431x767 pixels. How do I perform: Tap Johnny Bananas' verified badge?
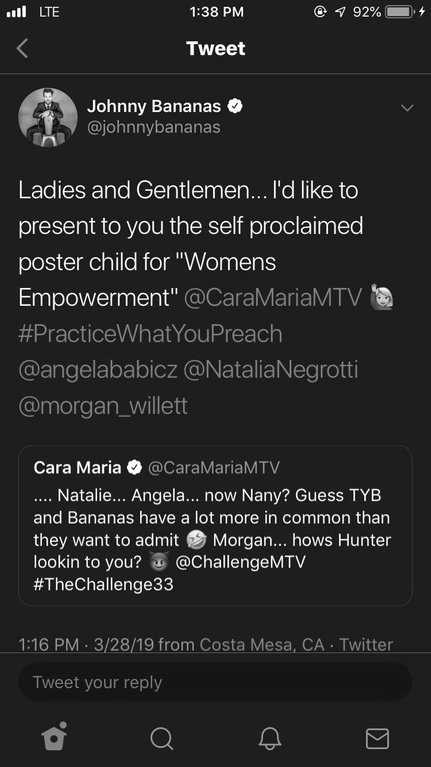[x=236, y=106]
